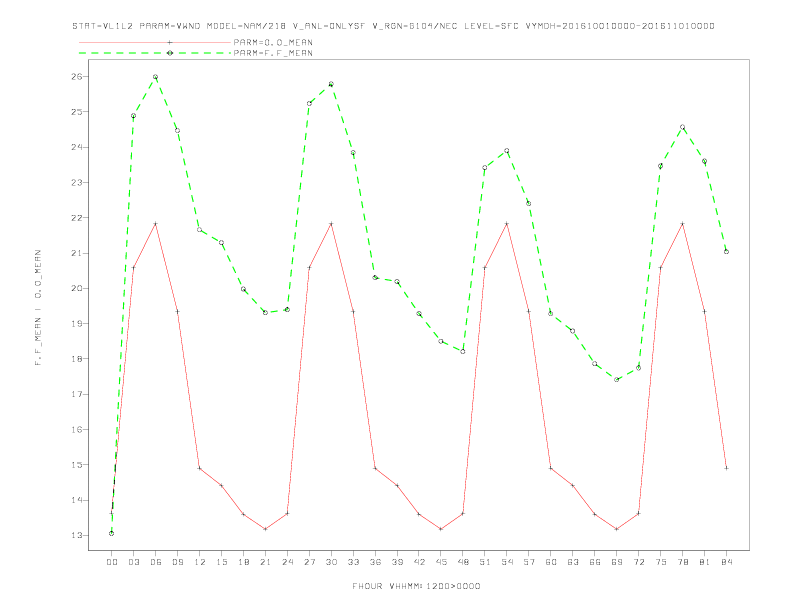This screenshot has width=792, height=612.
Task: Click the x-axis forecast hour label 84
Action: (726, 562)
